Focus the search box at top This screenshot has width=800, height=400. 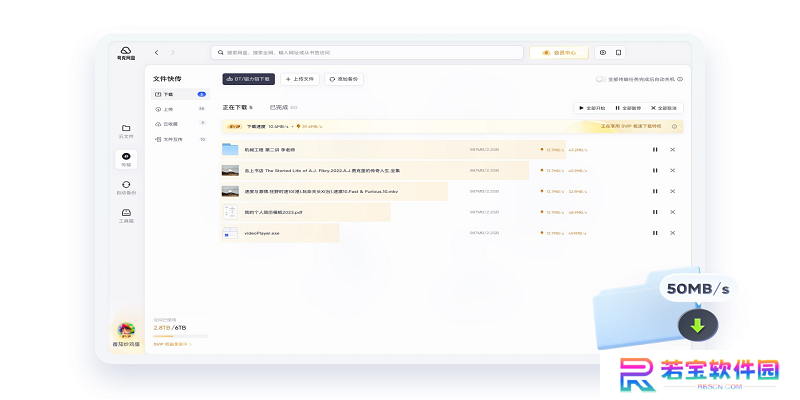(x=367, y=53)
